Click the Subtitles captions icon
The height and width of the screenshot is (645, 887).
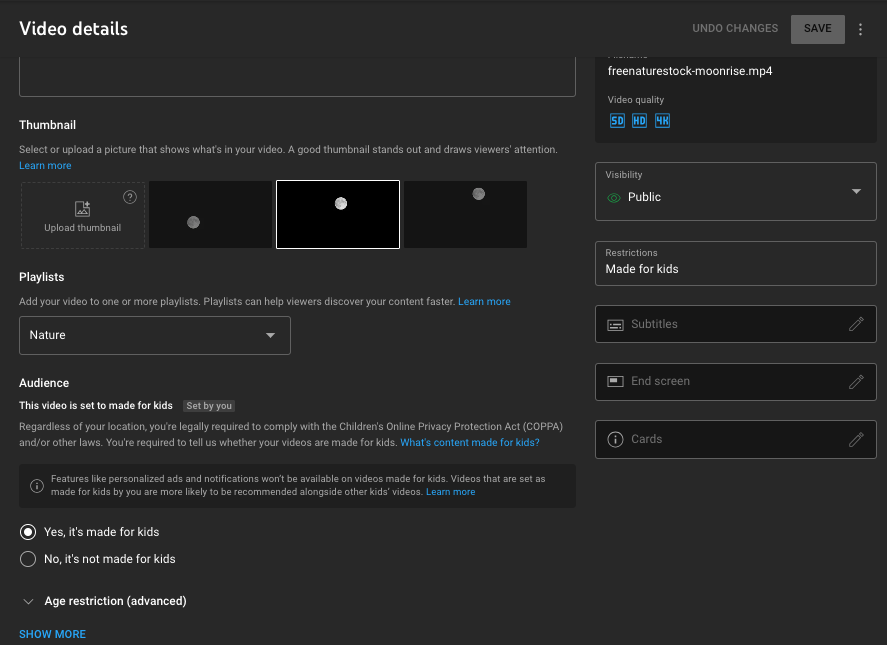click(615, 325)
